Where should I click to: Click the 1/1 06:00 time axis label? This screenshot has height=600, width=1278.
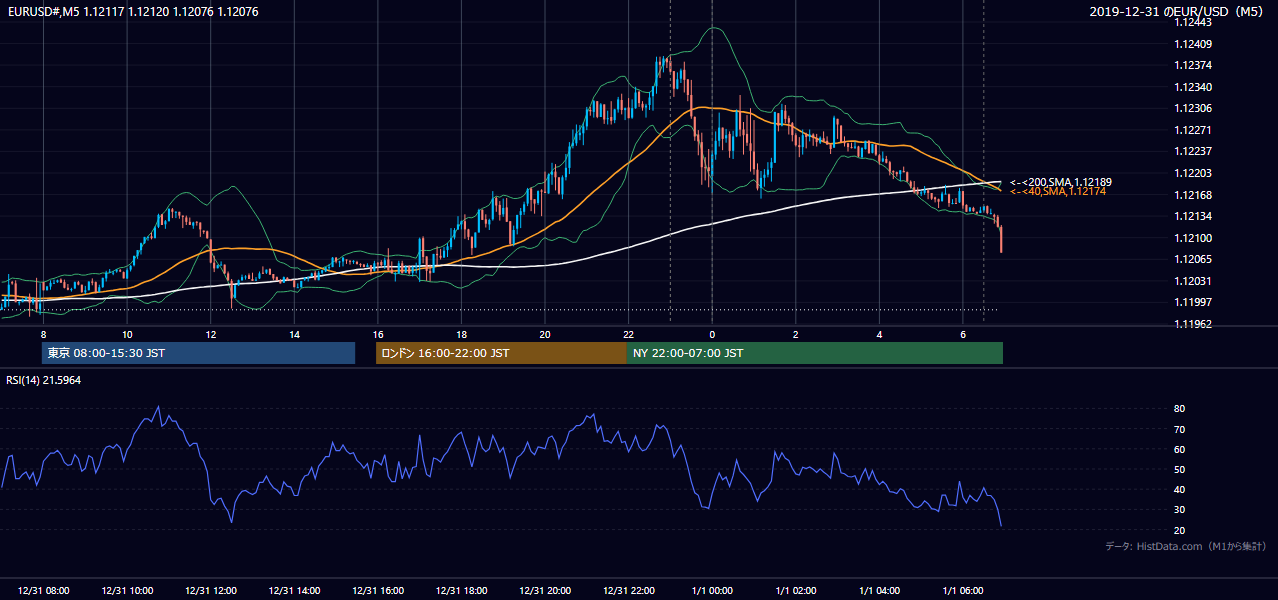pyautogui.click(x=963, y=591)
